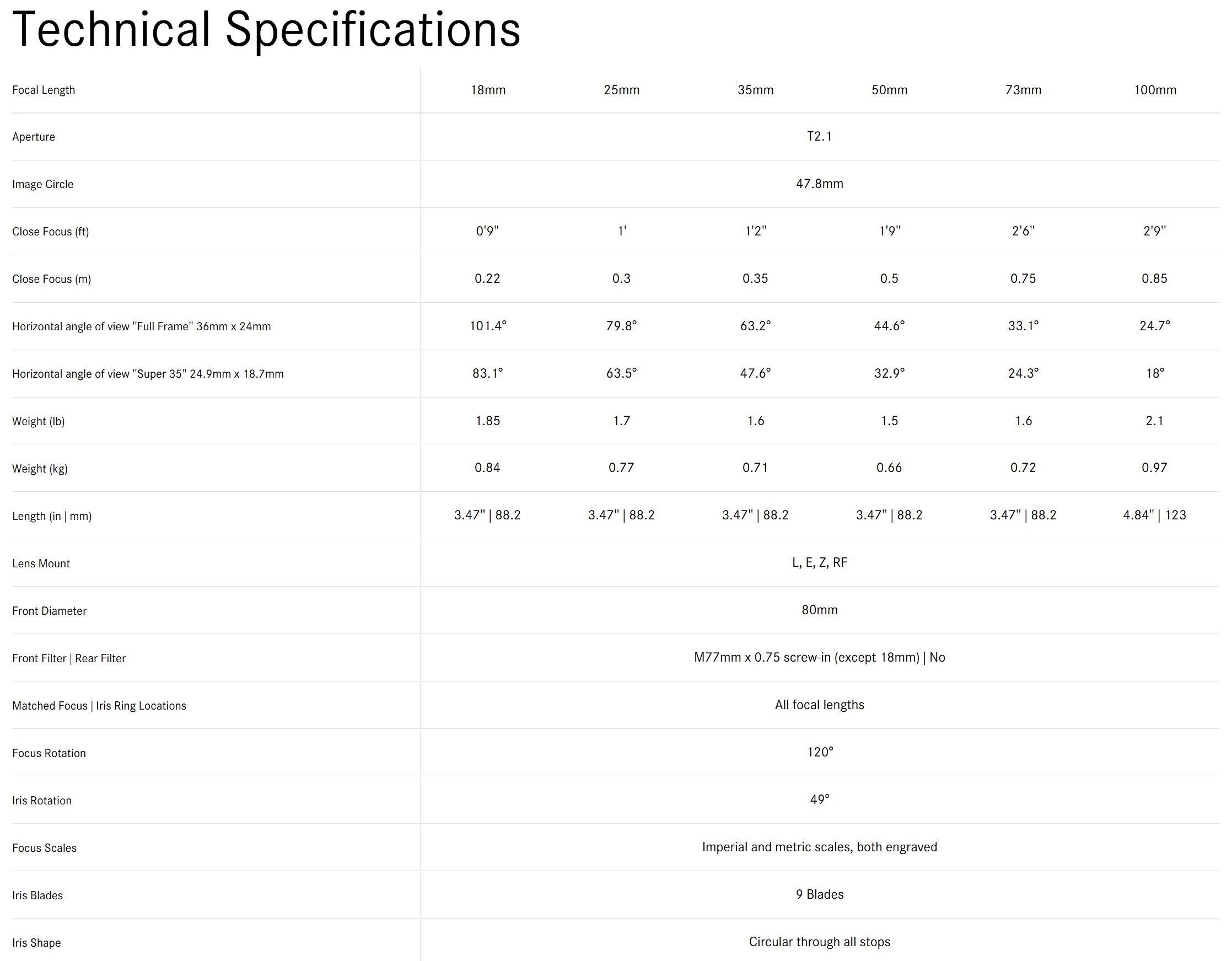The image size is (1232, 961).
Task: Click the 2.1 weight in pounds cell
Action: pyautogui.click(x=1154, y=420)
